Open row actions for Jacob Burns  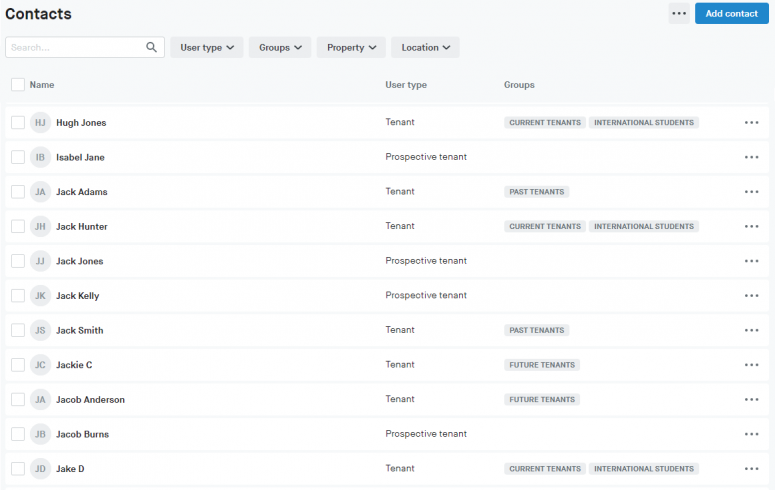click(752, 434)
